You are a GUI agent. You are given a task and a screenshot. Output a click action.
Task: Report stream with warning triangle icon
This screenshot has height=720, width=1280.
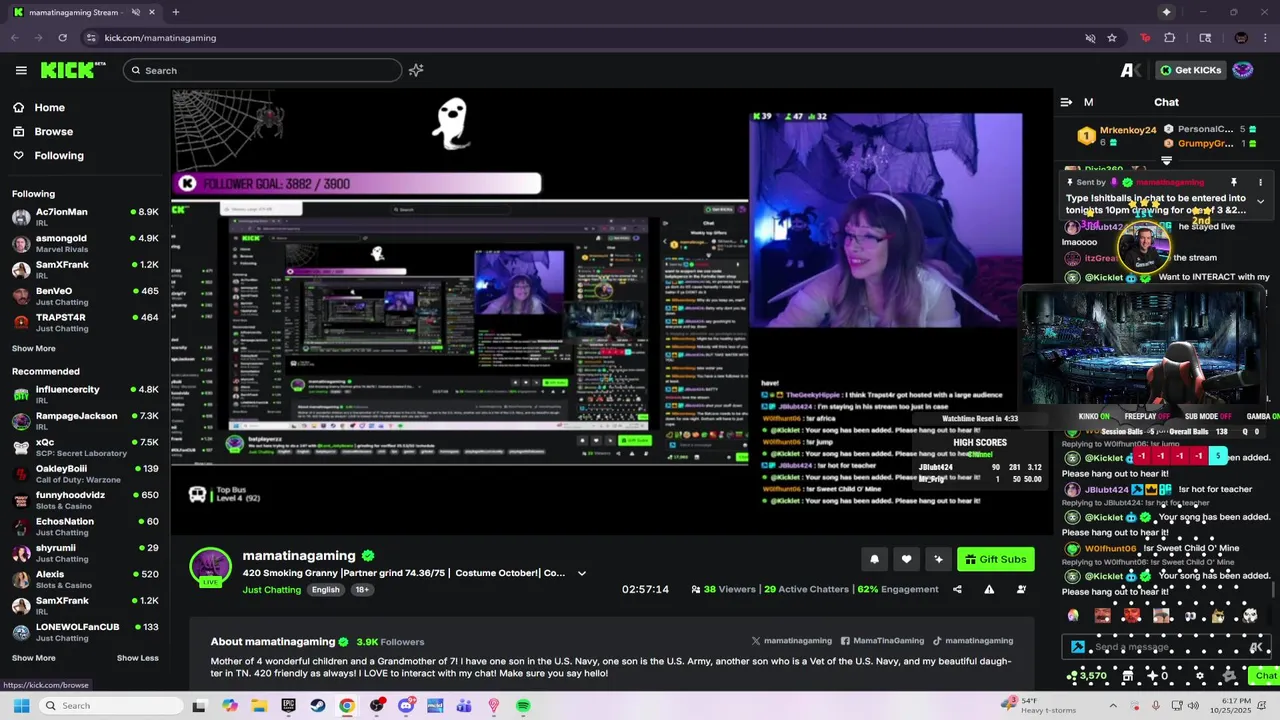(989, 589)
